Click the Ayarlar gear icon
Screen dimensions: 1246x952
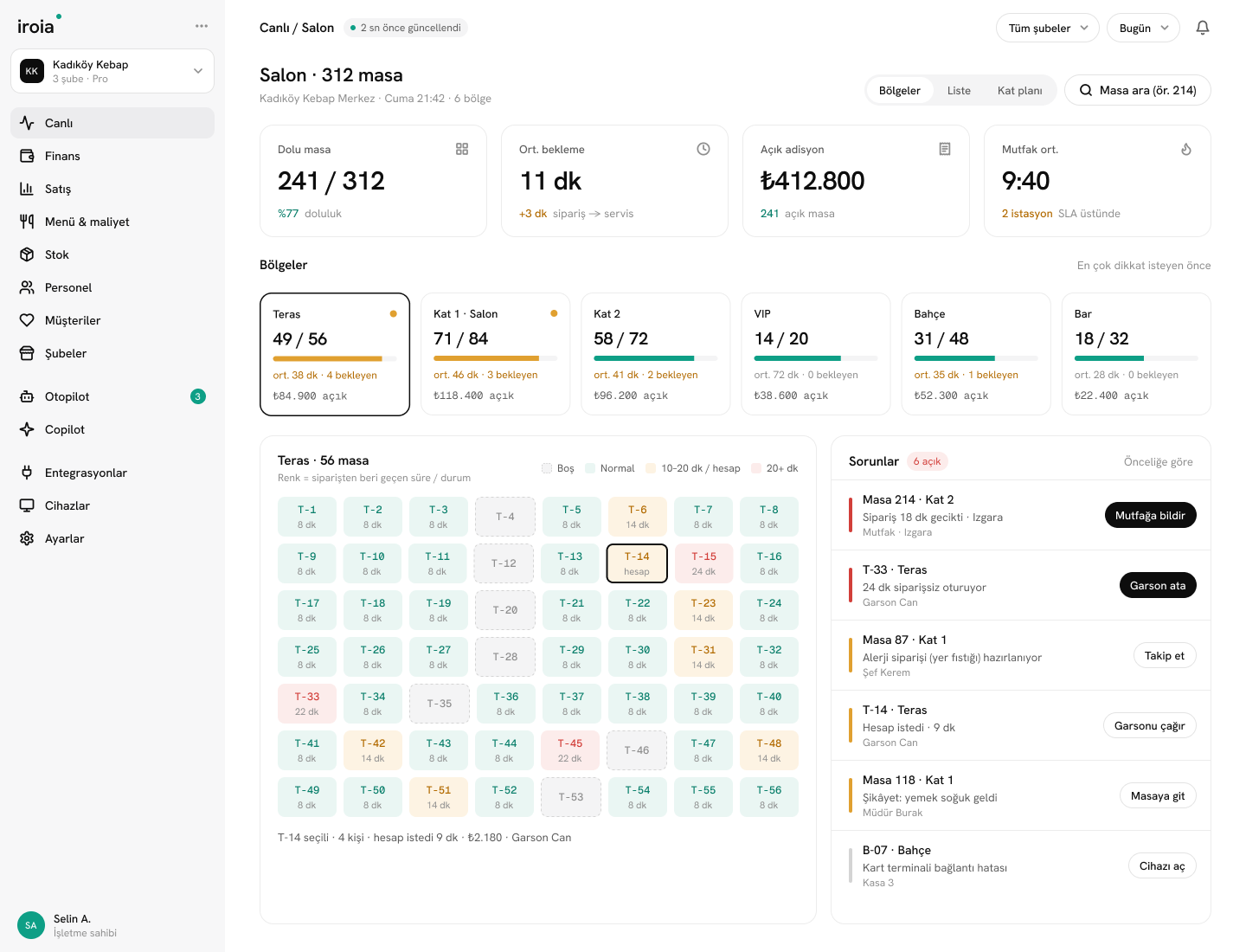coord(27,538)
